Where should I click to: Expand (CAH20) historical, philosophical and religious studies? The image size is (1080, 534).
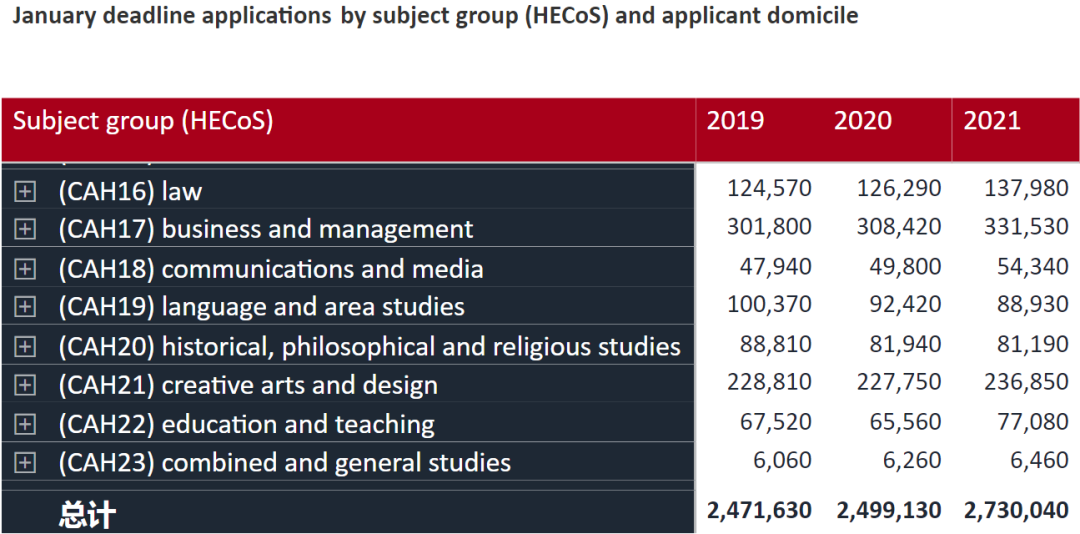[25, 346]
